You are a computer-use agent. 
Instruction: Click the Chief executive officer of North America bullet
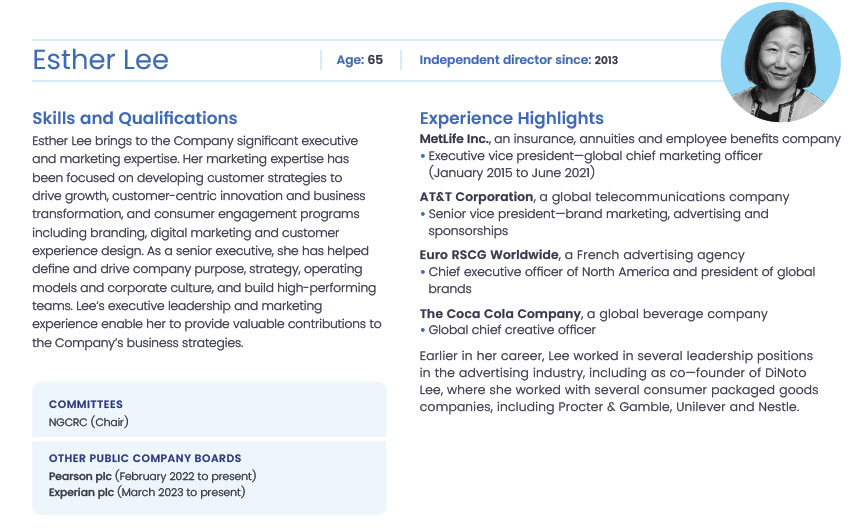[621, 272]
